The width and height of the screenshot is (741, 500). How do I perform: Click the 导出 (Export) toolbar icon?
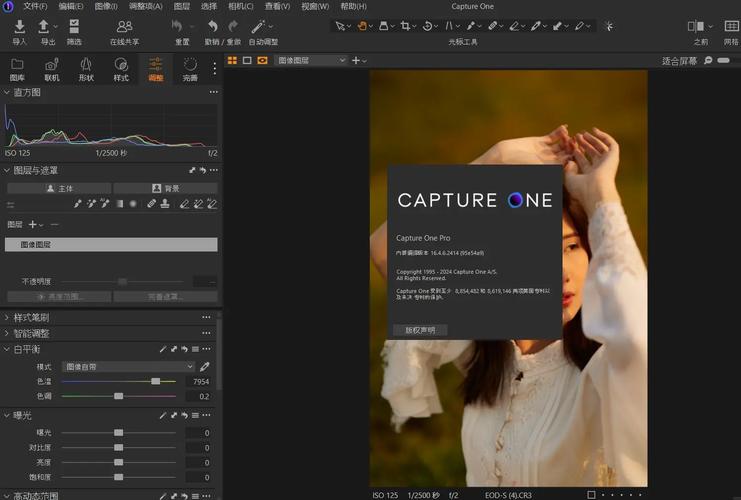pyautogui.click(x=43, y=27)
